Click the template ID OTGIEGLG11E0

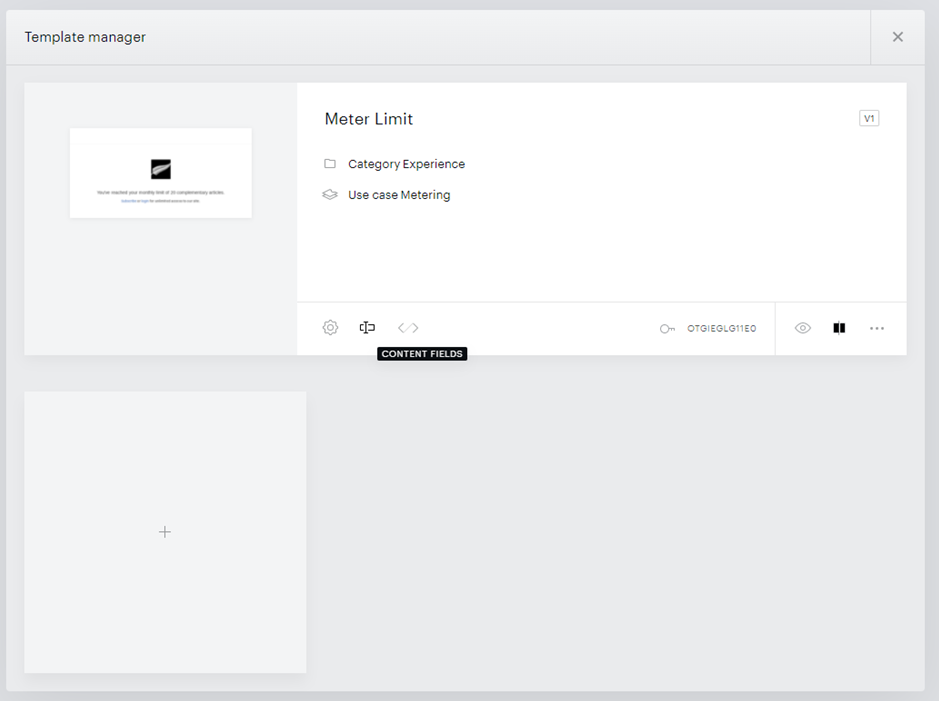pos(722,329)
